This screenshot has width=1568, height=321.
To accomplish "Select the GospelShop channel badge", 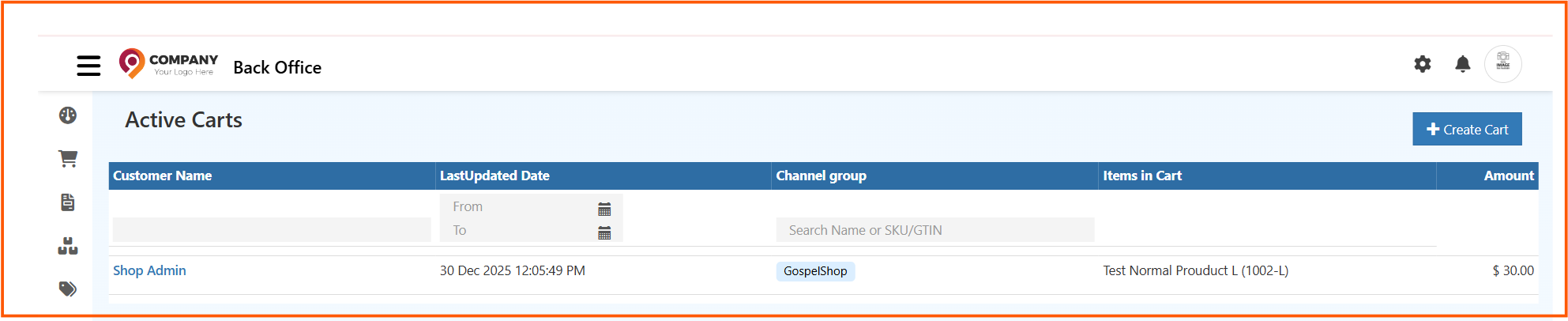I will [814, 271].
